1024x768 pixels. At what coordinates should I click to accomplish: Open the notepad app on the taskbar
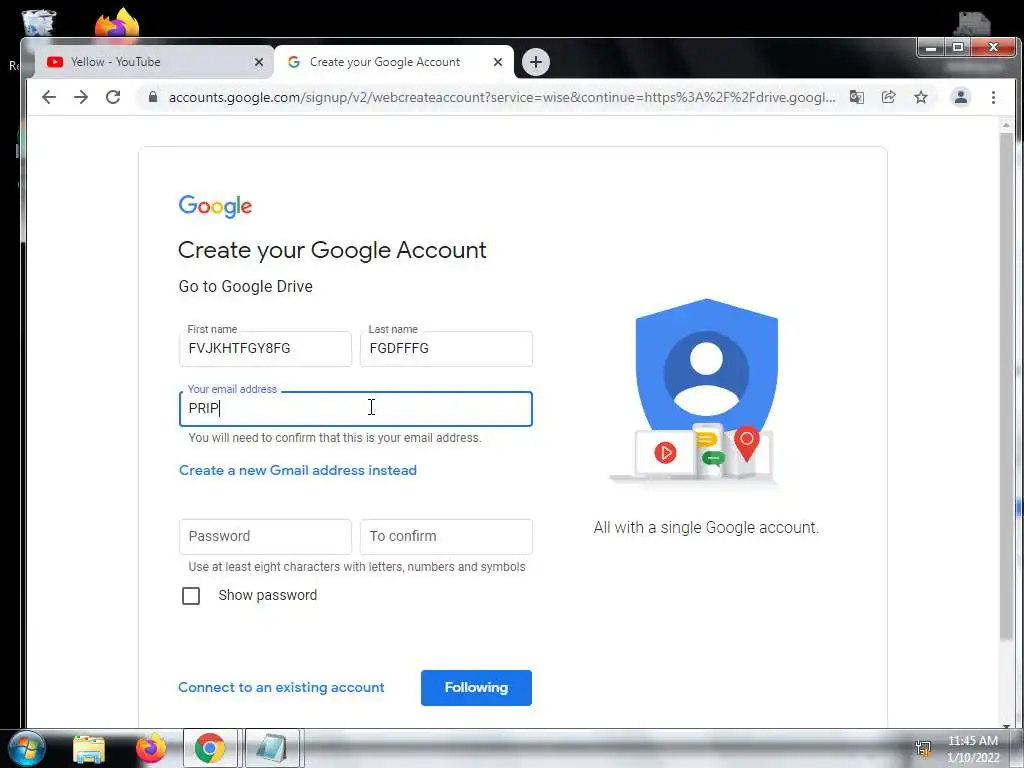pos(272,748)
